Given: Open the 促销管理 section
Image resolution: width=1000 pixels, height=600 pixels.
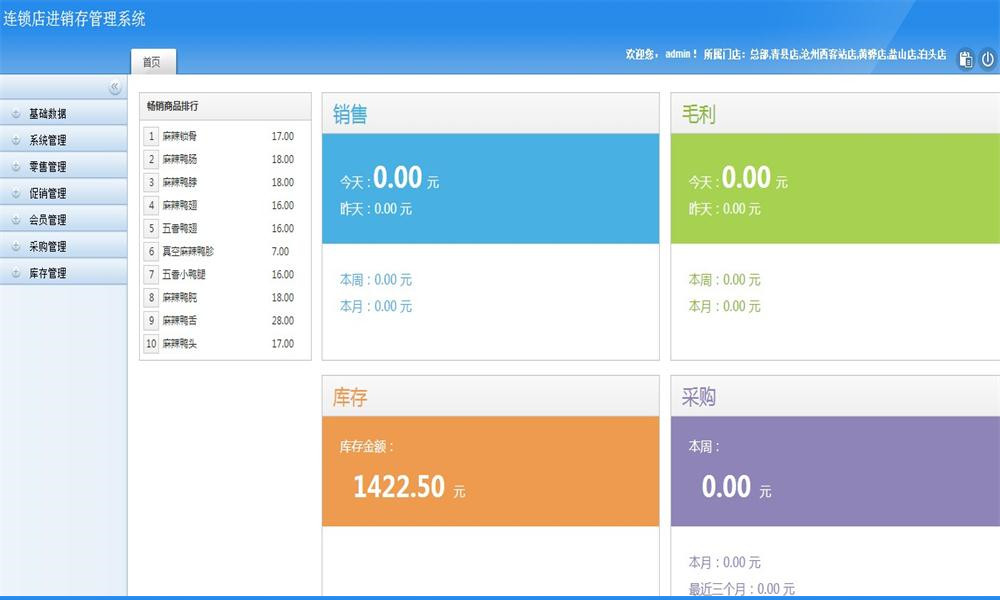Looking at the screenshot, I should click(63, 193).
